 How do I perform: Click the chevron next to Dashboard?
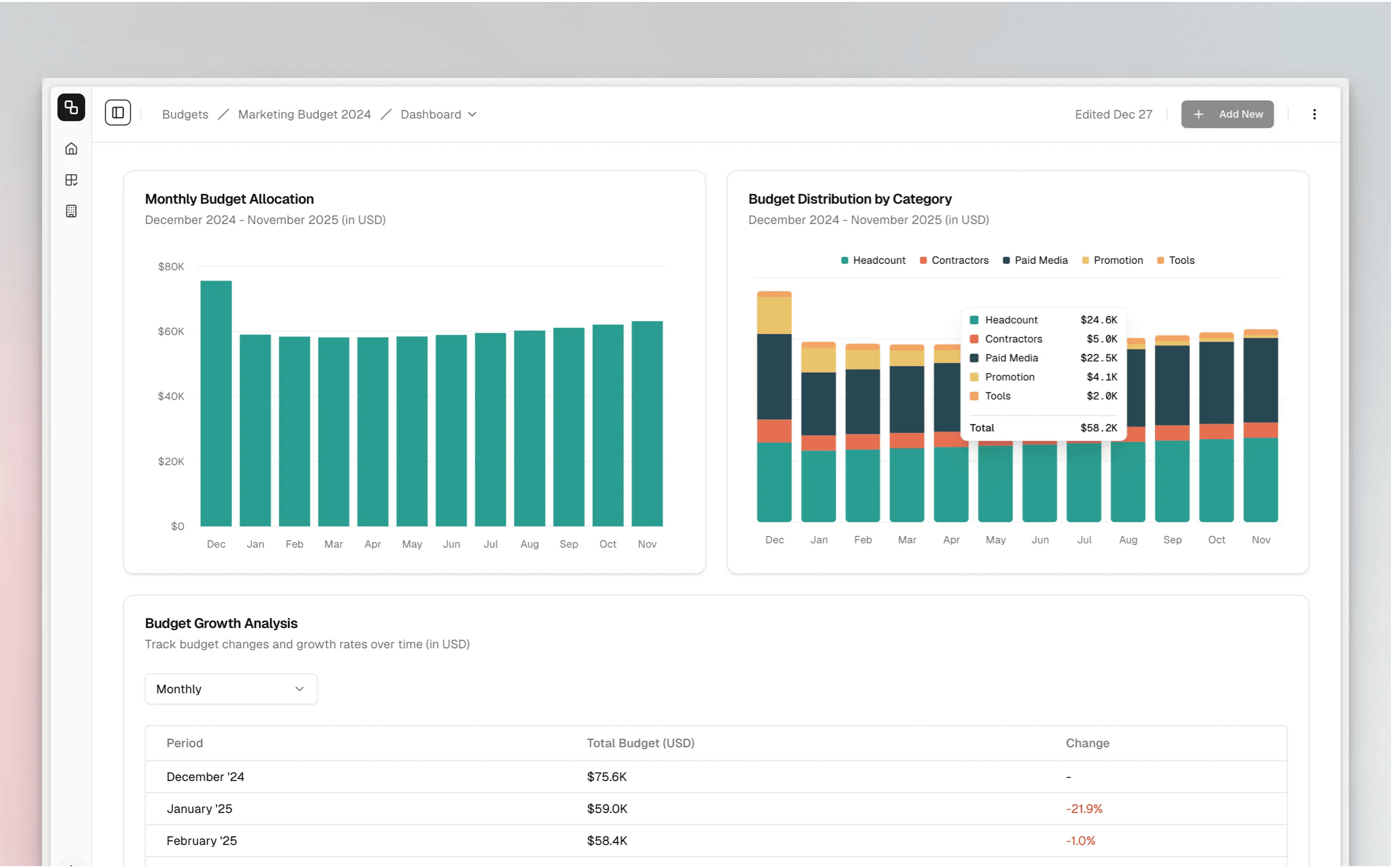pyautogui.click(x=472, y=114)
